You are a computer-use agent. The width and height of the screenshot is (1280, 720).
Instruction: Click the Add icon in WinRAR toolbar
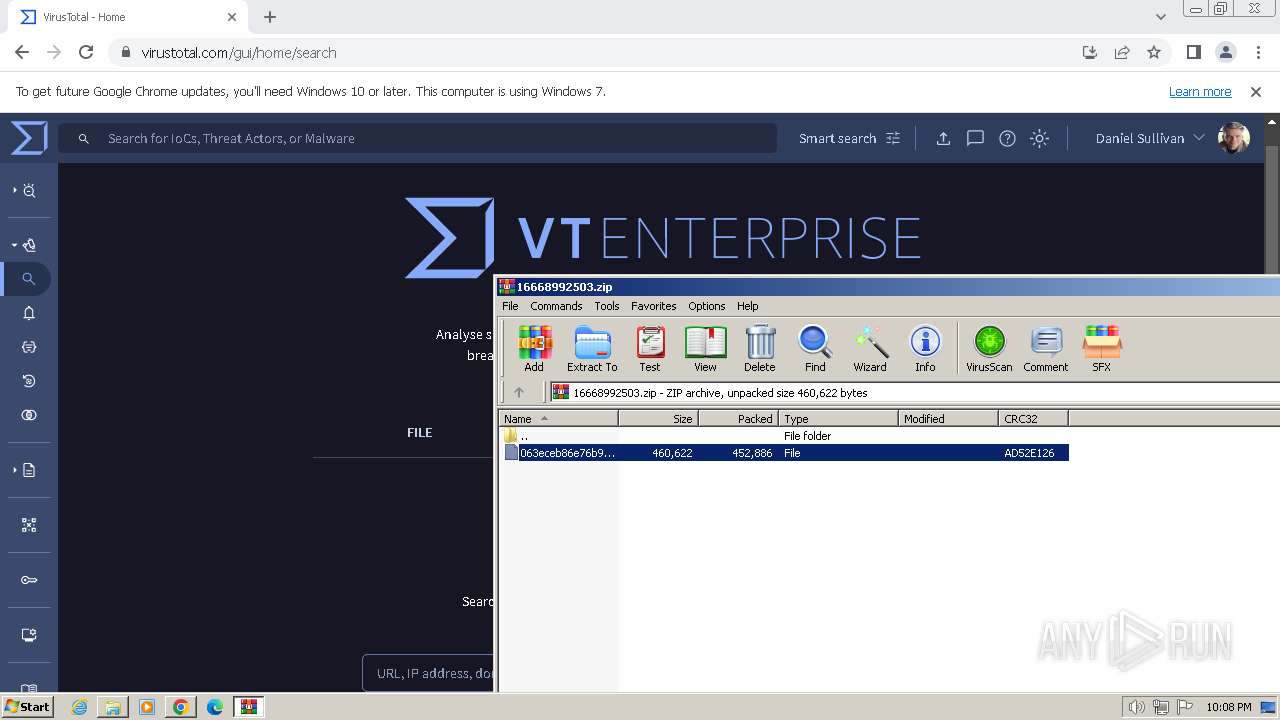point(534,349)
